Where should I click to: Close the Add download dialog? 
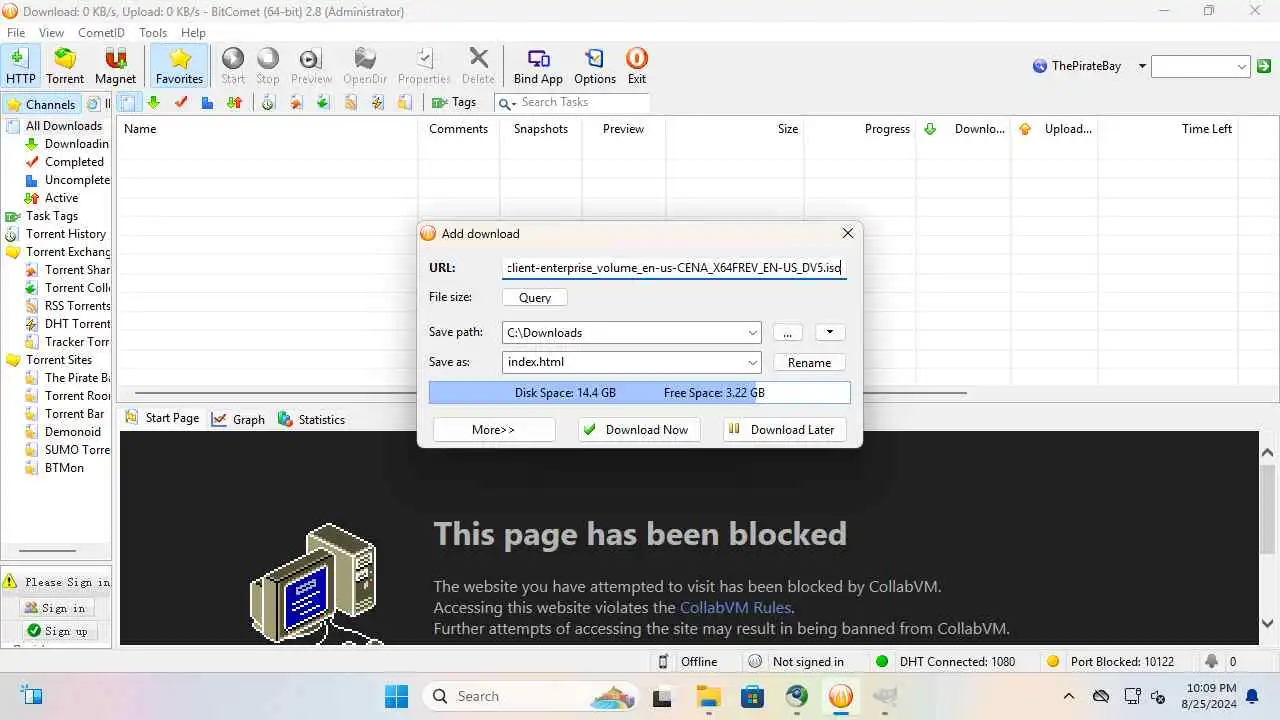coord(848,233)
